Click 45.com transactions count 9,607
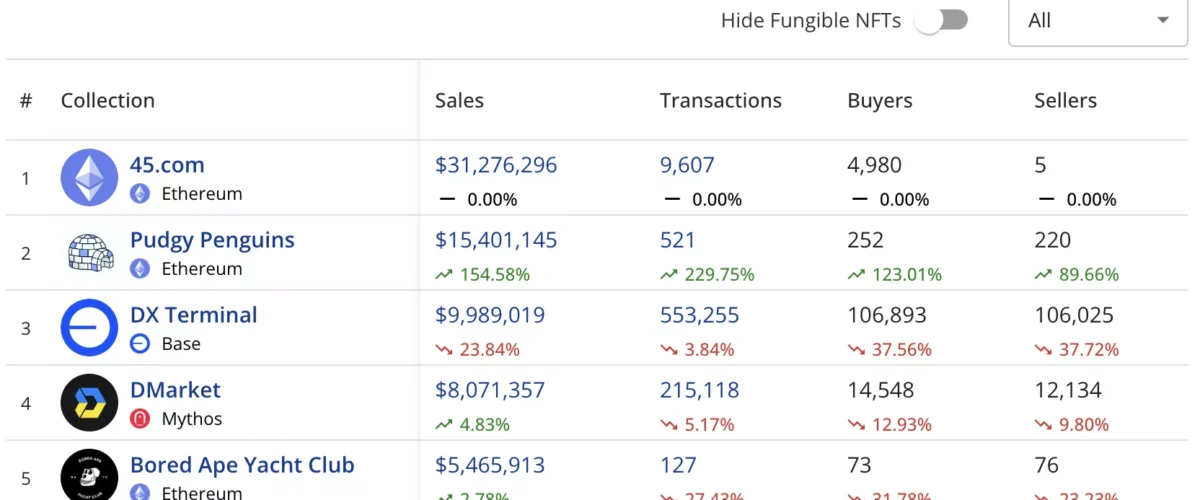Screen dimensions: 1200x500 pos(687,165)
